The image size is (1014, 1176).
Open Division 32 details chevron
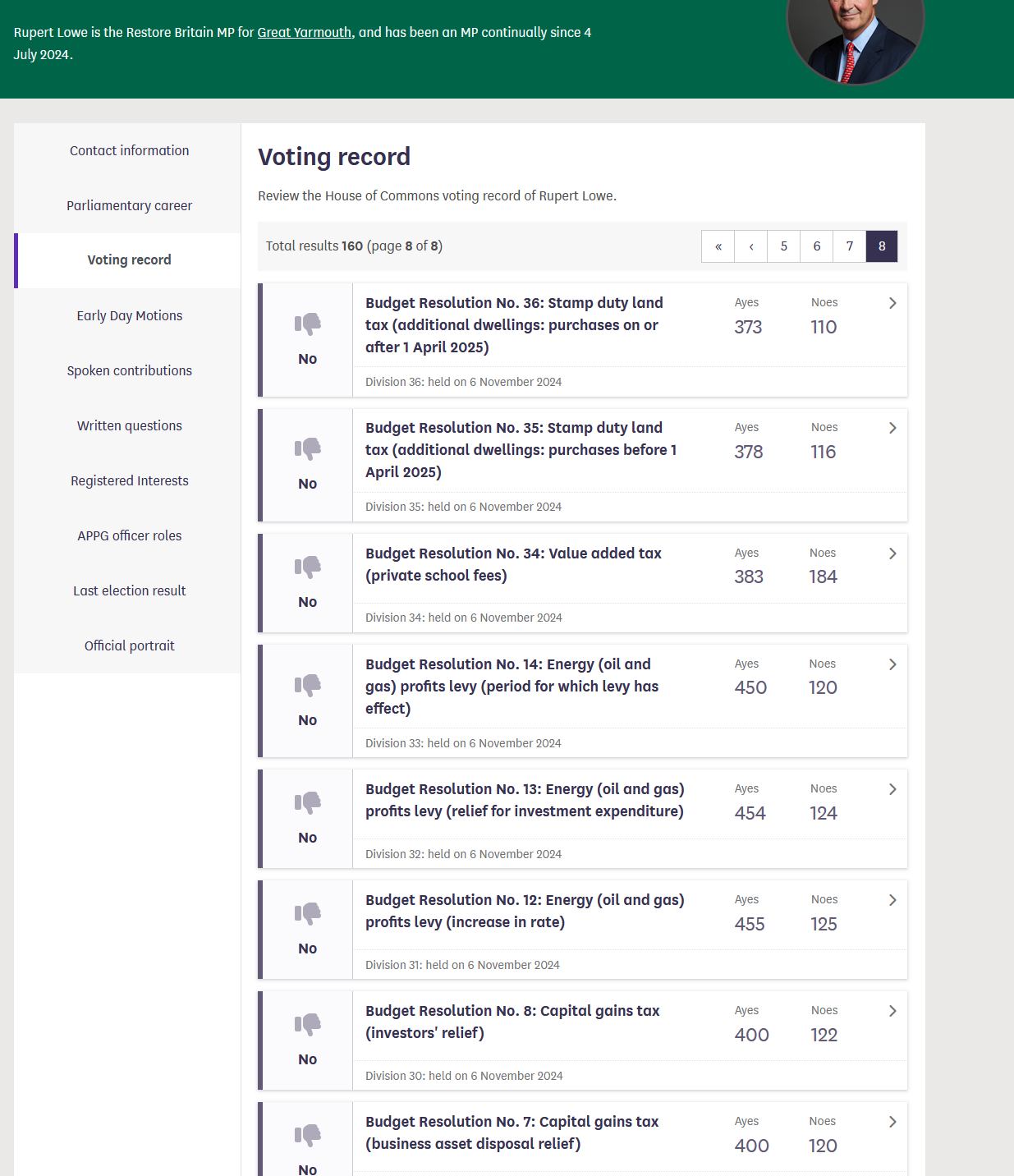click(892, 789)
